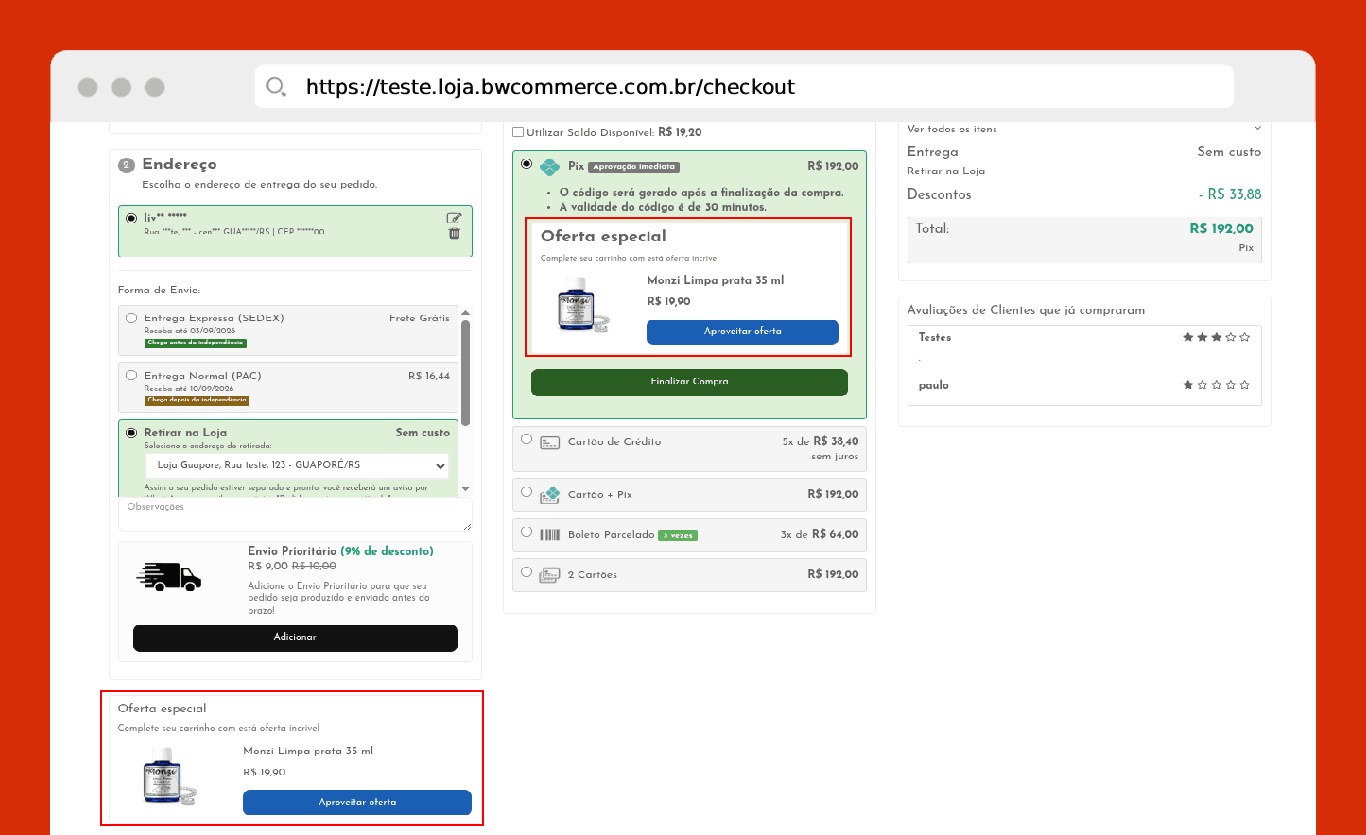
Task: Open the Loja Guaporé pickup address dropdown
Action: point(297,466)
